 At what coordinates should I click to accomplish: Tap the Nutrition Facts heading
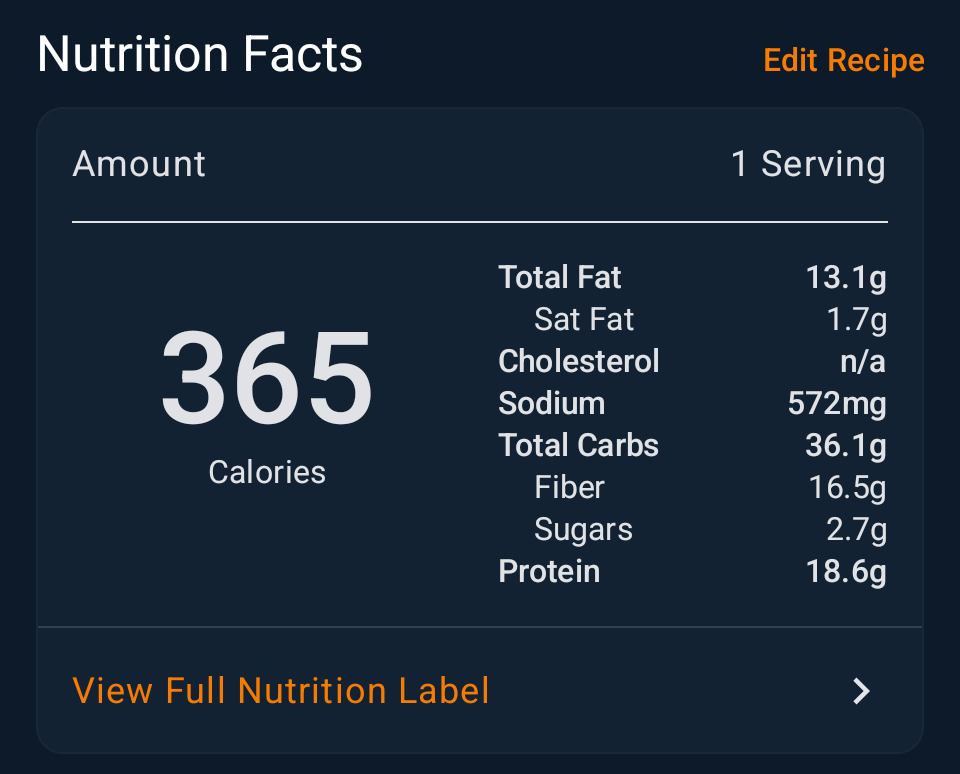tap(200, 54)
